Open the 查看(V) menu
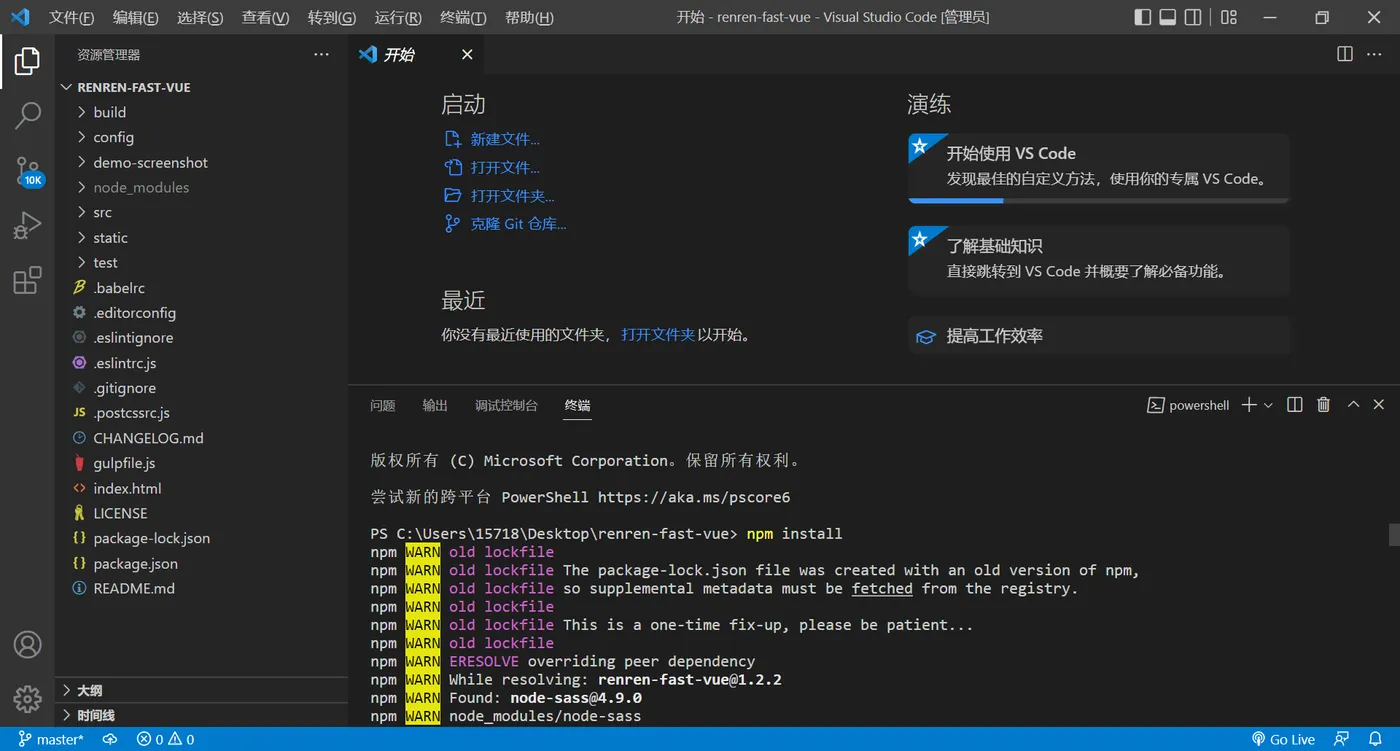The height and width of the screenshot is (751, 1400). [x=265, y=17]
